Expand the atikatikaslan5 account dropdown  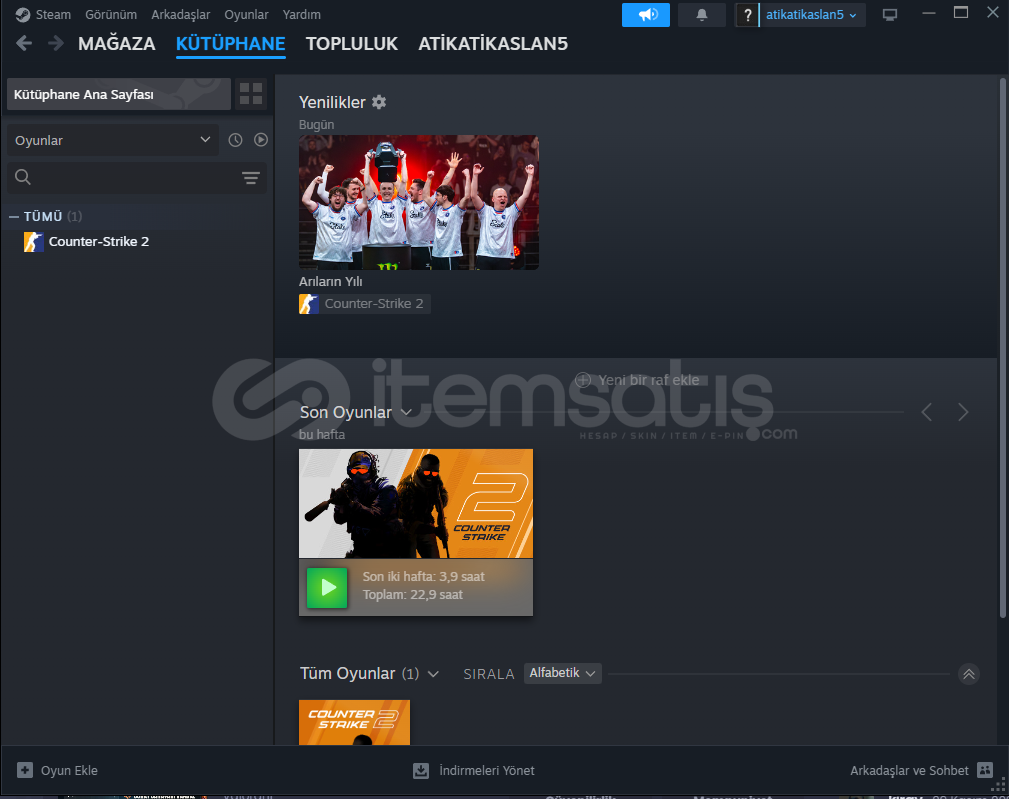(x=811, y=15)
